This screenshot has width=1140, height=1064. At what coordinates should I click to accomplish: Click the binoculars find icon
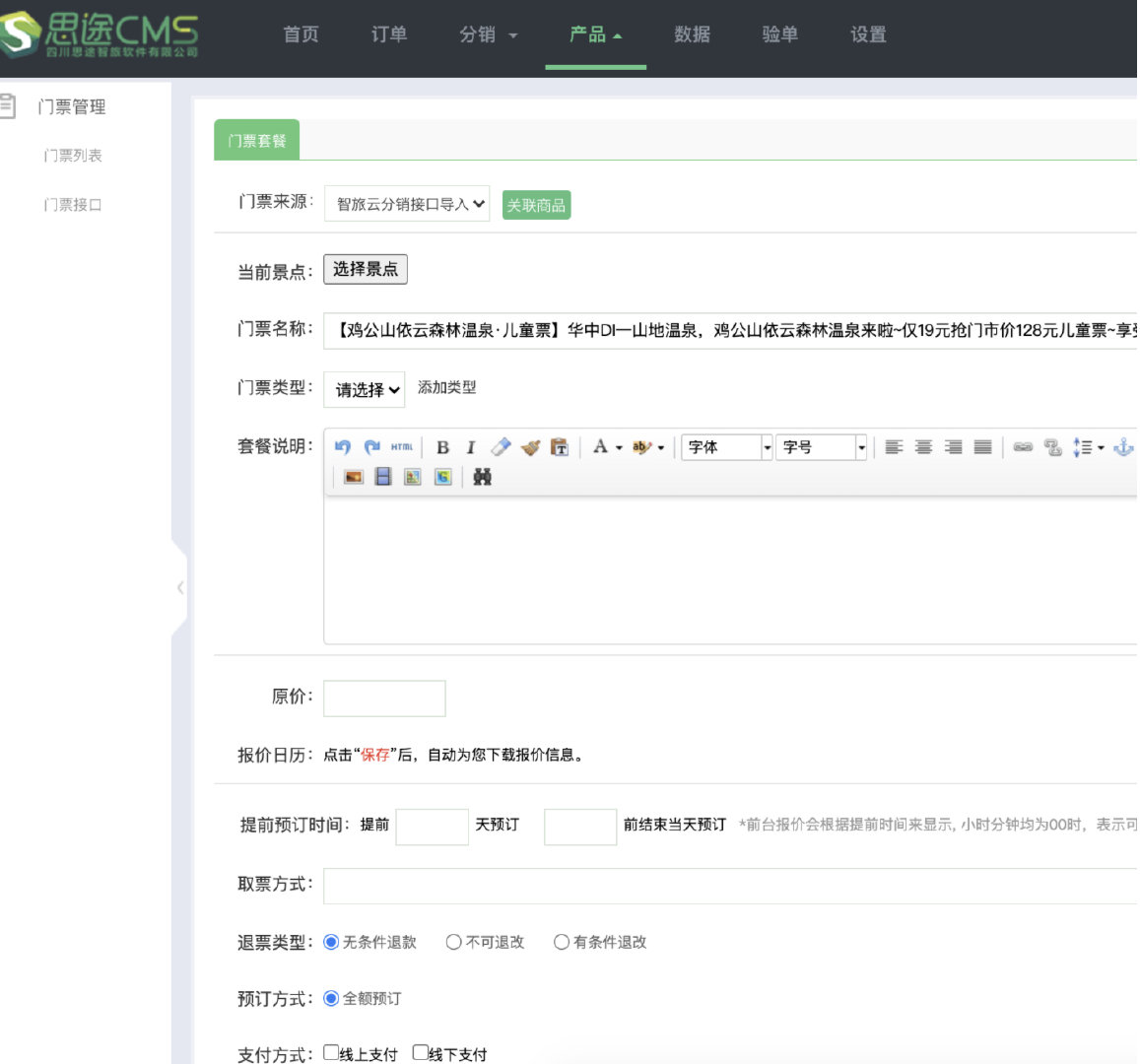tap(482, 477)
